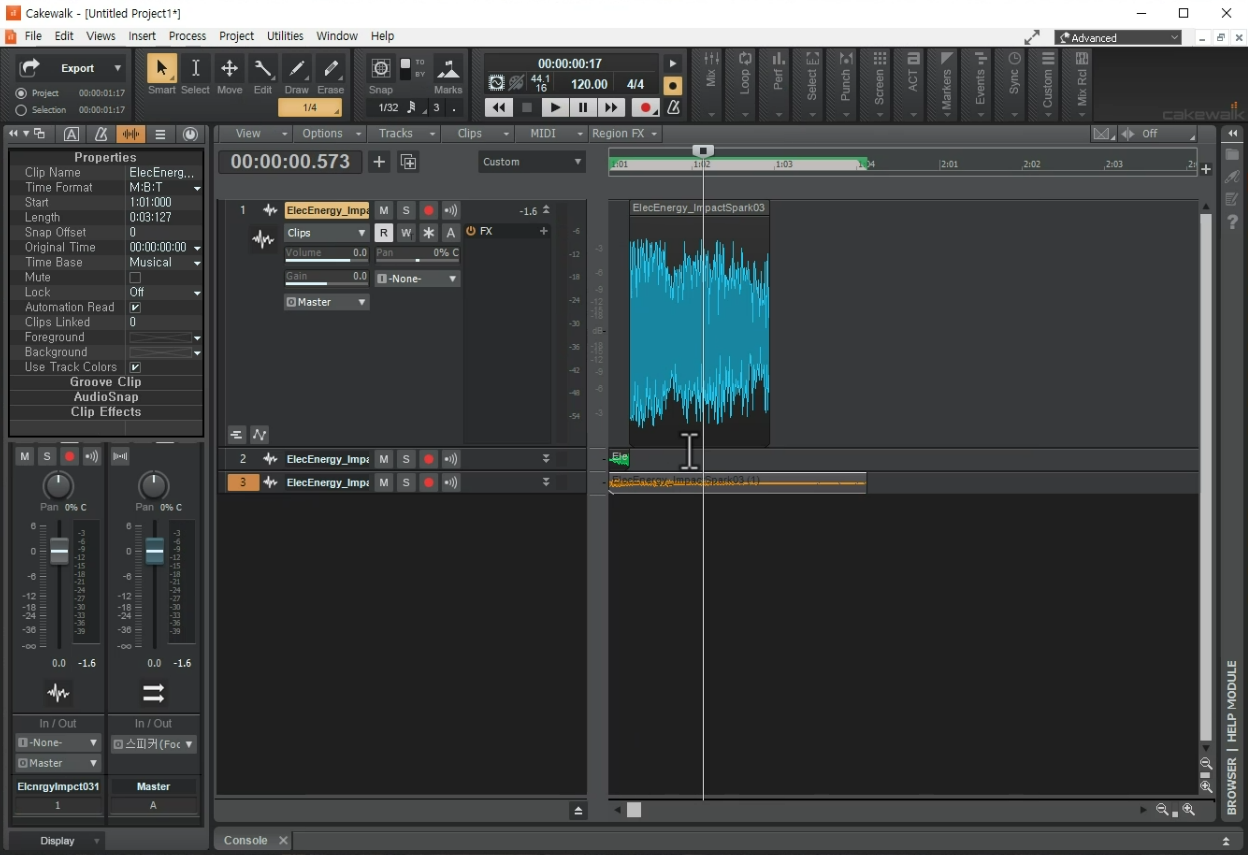Add a track with the plus icon

(x=379, y=162)
